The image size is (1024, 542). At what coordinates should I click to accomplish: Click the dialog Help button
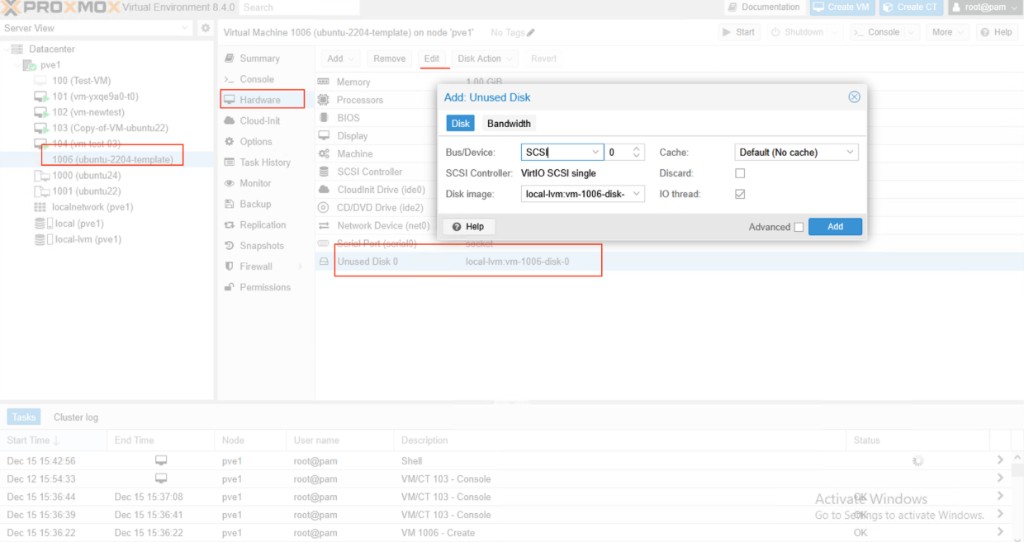[x=468, y=227]
